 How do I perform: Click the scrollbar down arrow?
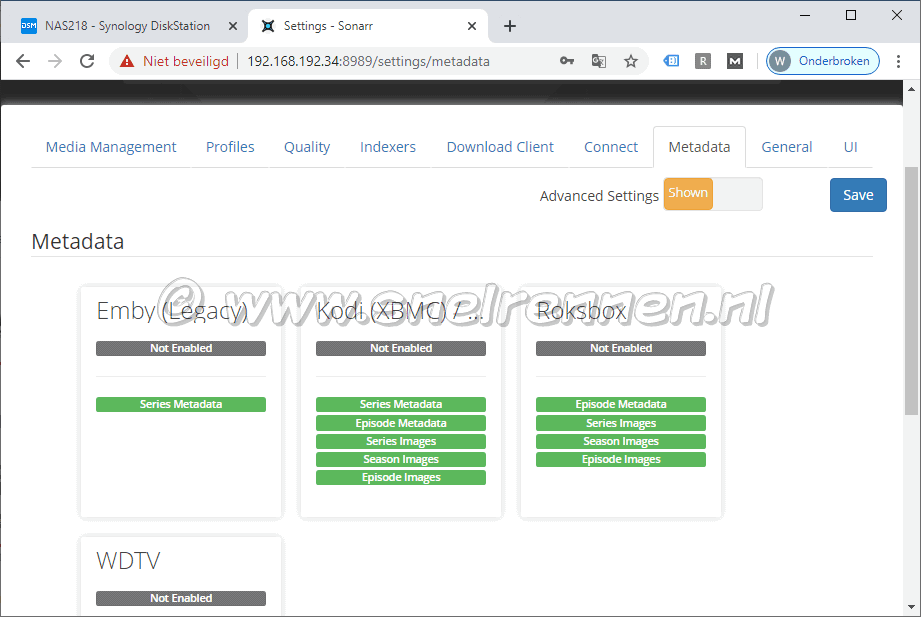(x=911, y=607)
